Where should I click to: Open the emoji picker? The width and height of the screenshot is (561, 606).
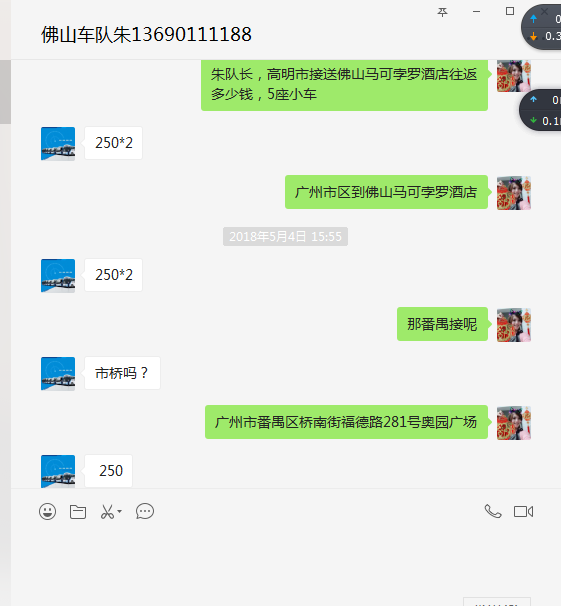[48, 512]
